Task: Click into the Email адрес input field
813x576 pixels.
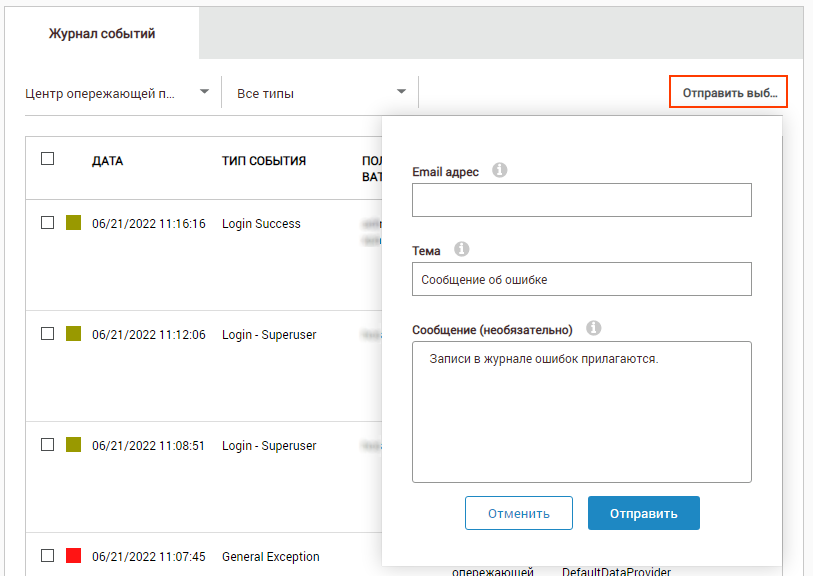Action: tap(581, 200)
